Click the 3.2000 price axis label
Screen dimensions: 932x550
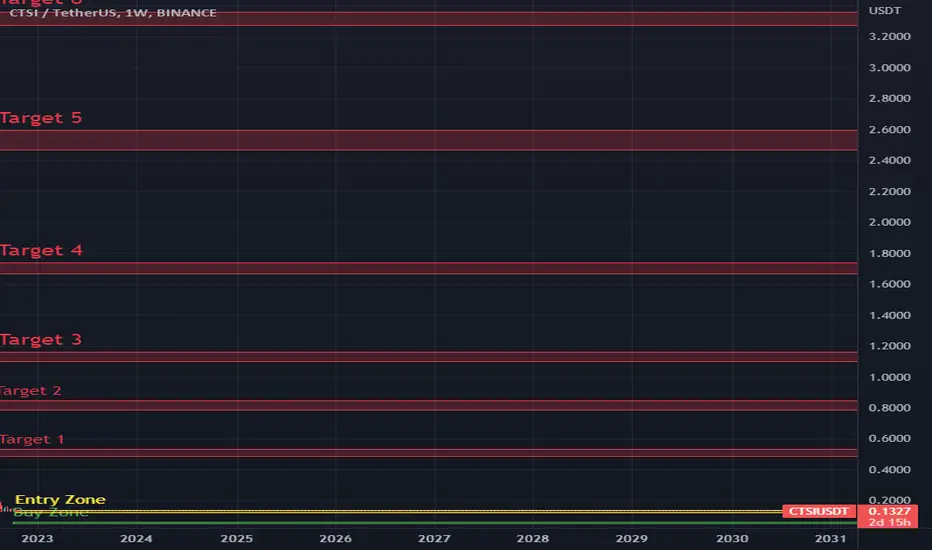[889, 36]
